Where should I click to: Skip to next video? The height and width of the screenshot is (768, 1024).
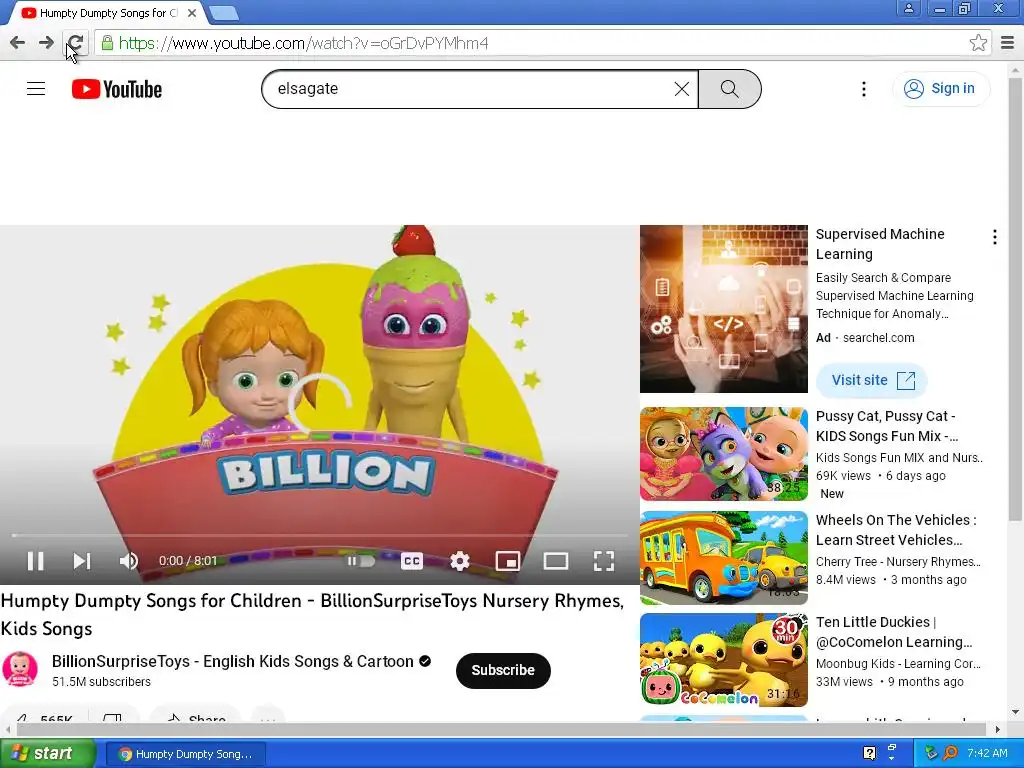(82, 561)
